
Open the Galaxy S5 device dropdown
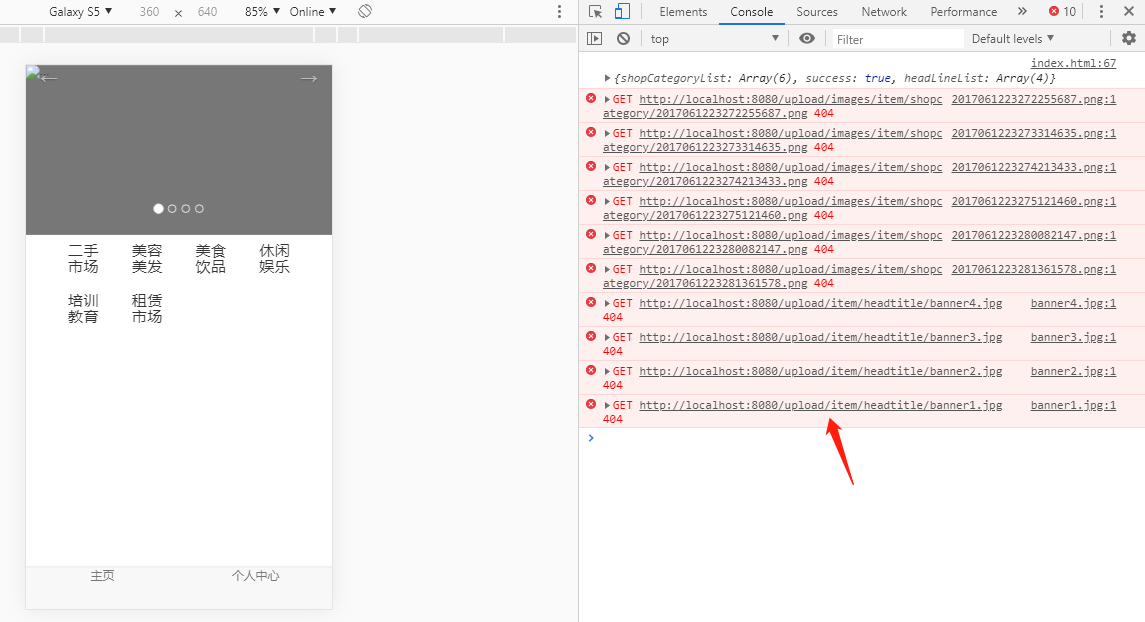80,12
